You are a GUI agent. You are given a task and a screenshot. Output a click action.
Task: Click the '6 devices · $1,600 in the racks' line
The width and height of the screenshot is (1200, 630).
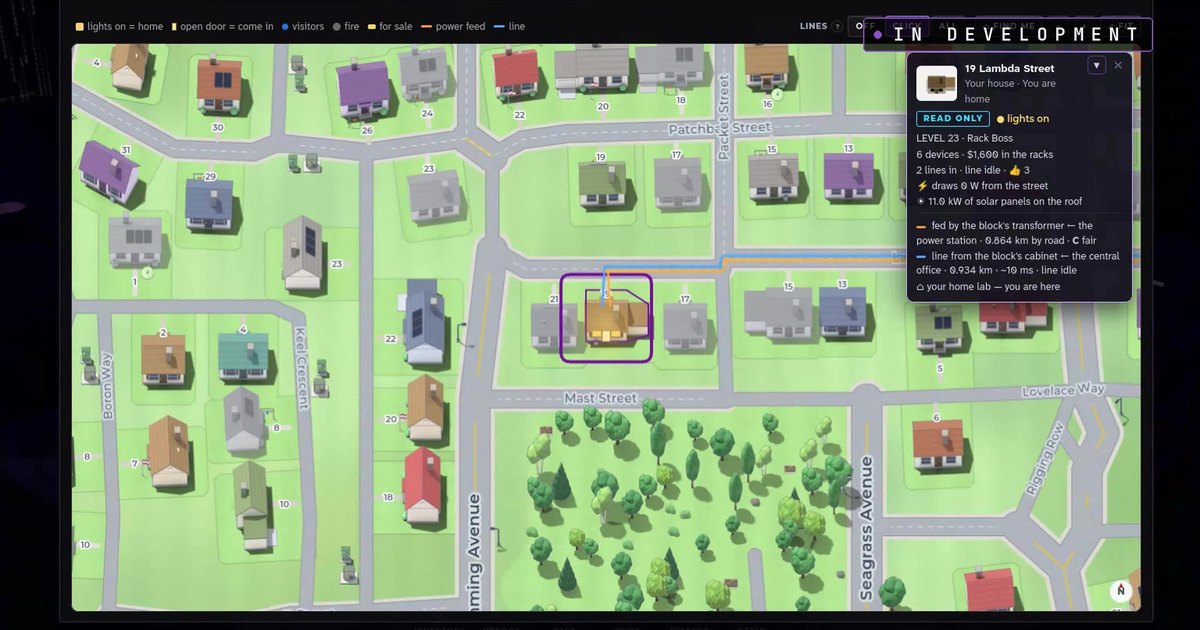(985, 154)
